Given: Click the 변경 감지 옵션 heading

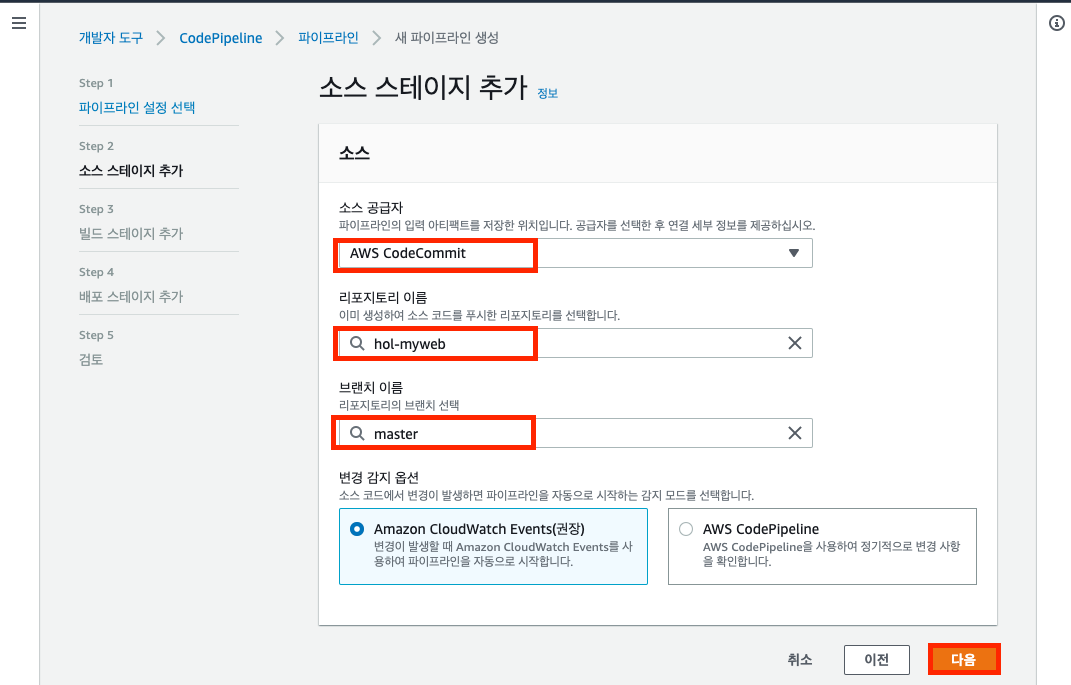Looking at the screenshot, I should point(379,477).
